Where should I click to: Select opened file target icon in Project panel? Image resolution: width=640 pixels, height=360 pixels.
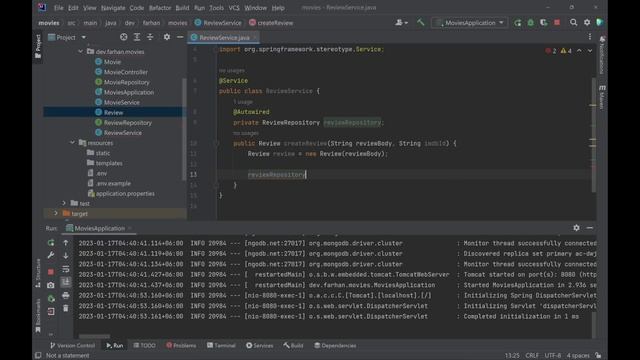click(124, 37)
